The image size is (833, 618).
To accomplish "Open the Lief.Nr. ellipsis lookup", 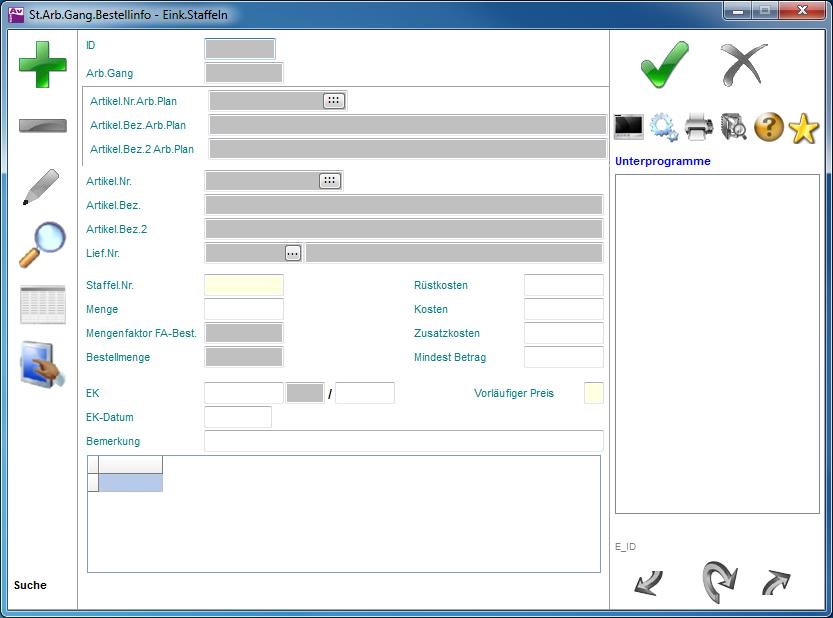I will [292, 253].
